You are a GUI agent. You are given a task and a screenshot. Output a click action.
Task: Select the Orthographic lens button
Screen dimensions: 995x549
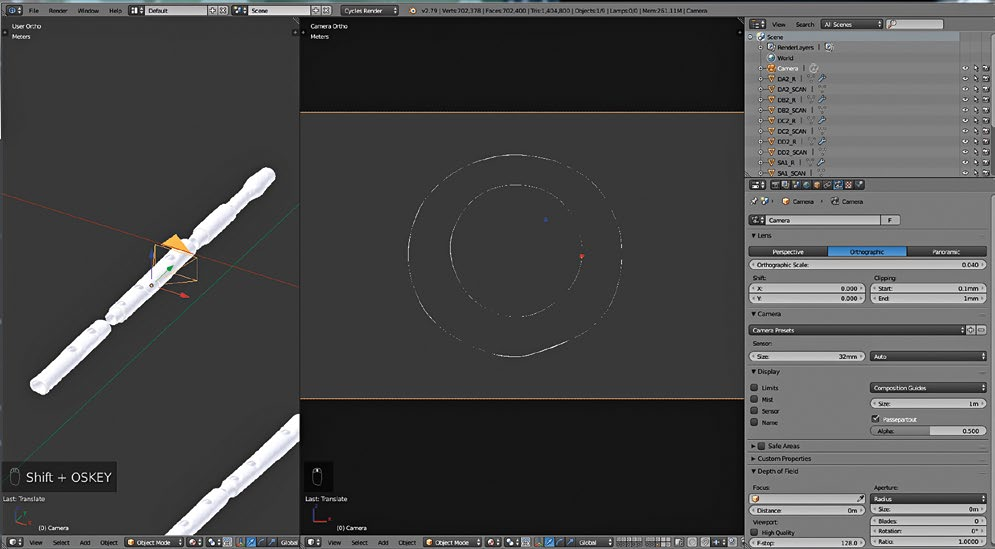tap(867, 252)
